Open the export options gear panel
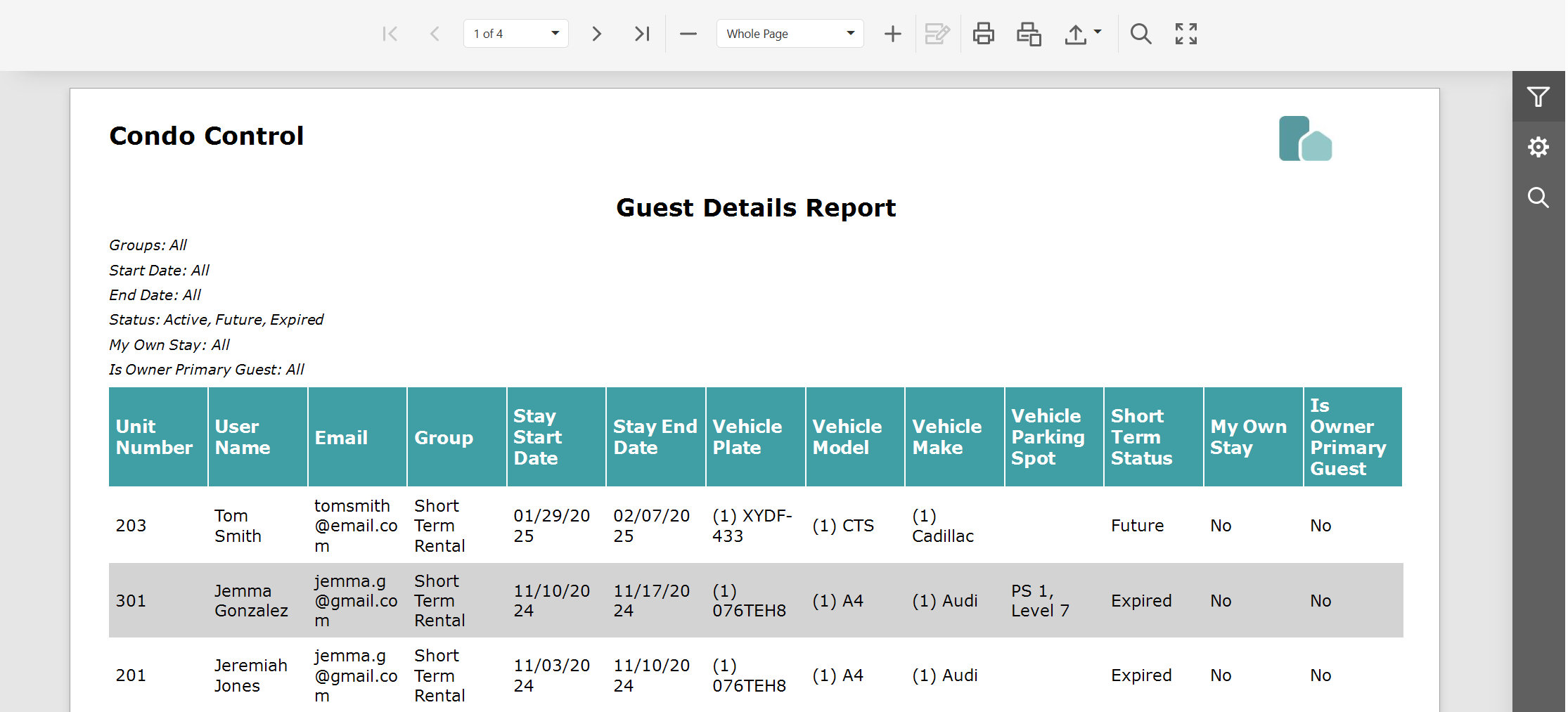The height and width of the screenshot is (712, 1568). click(x=1538, y=147)
